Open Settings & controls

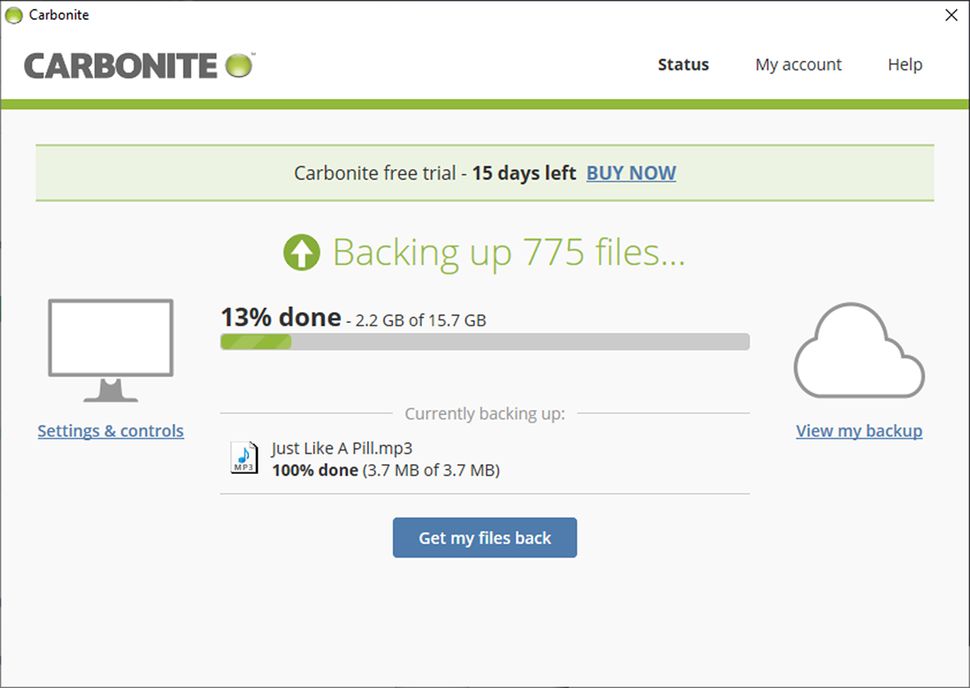point(110,430)
